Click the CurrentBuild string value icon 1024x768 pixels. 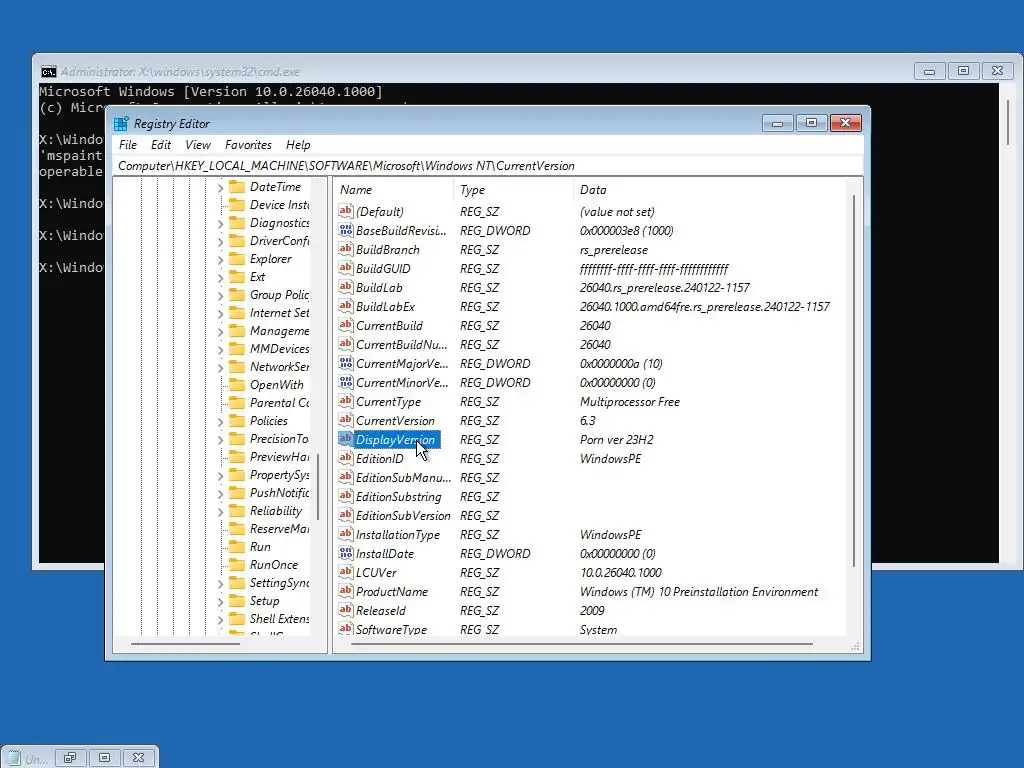point(345,325)
